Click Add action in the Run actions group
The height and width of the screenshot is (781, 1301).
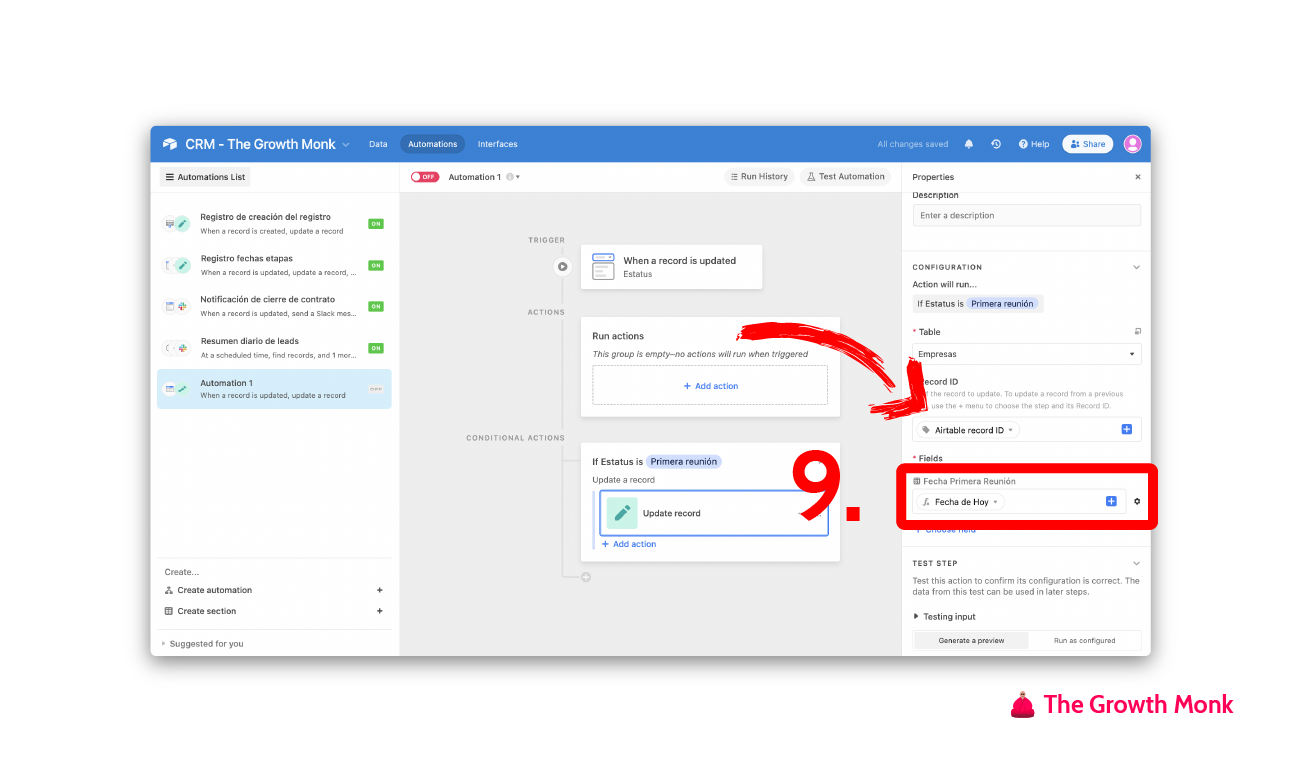(710, 385)
